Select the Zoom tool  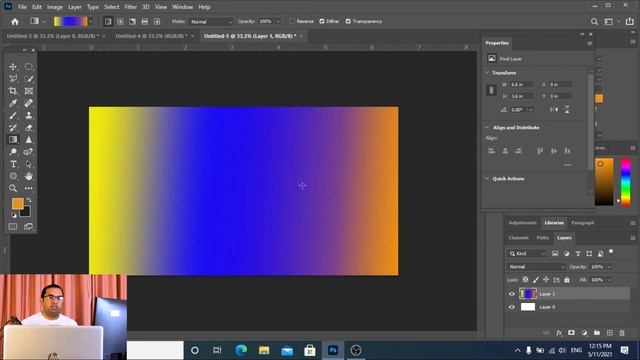coord(13,188)
